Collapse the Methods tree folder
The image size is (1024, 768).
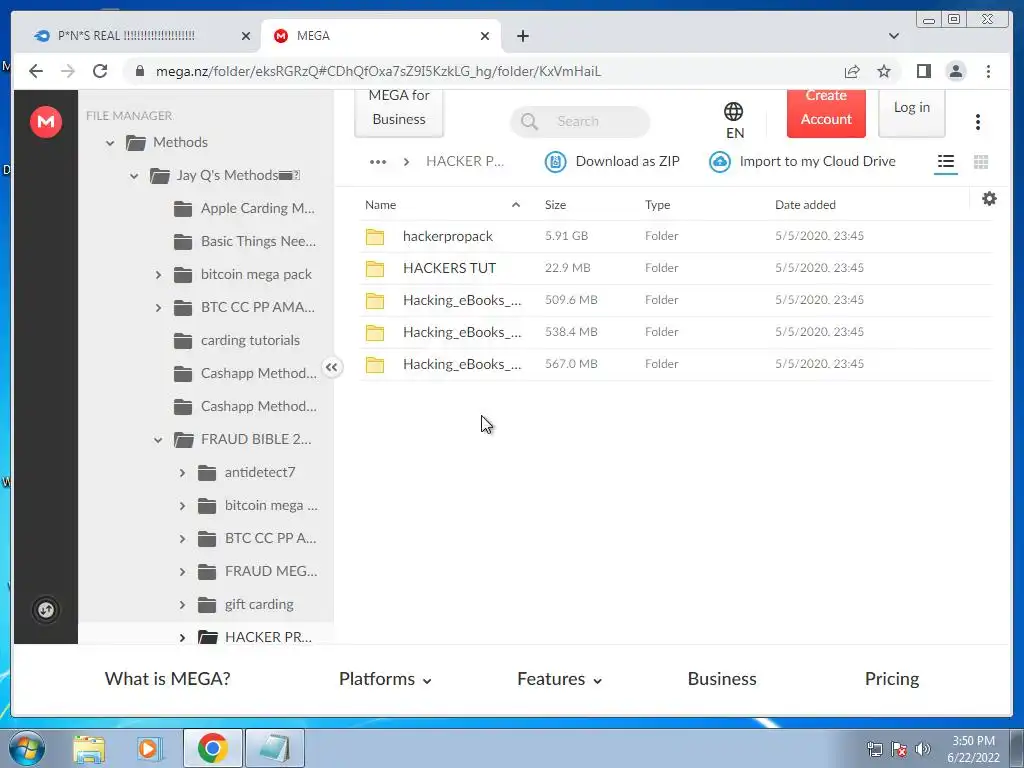[x=110, y=142]
